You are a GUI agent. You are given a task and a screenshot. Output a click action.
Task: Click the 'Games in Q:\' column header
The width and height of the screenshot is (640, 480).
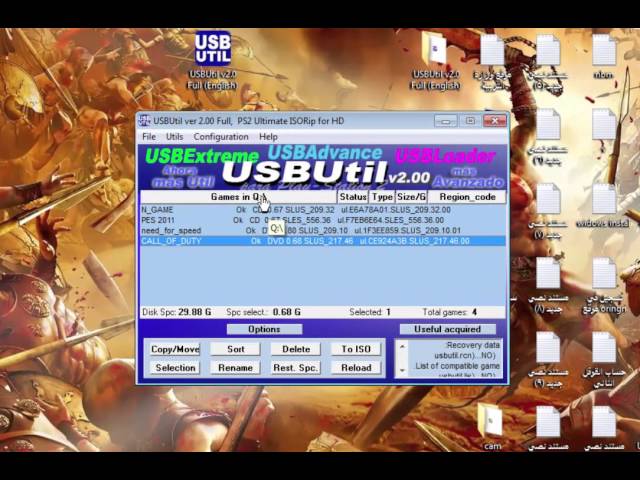(239, 197)
